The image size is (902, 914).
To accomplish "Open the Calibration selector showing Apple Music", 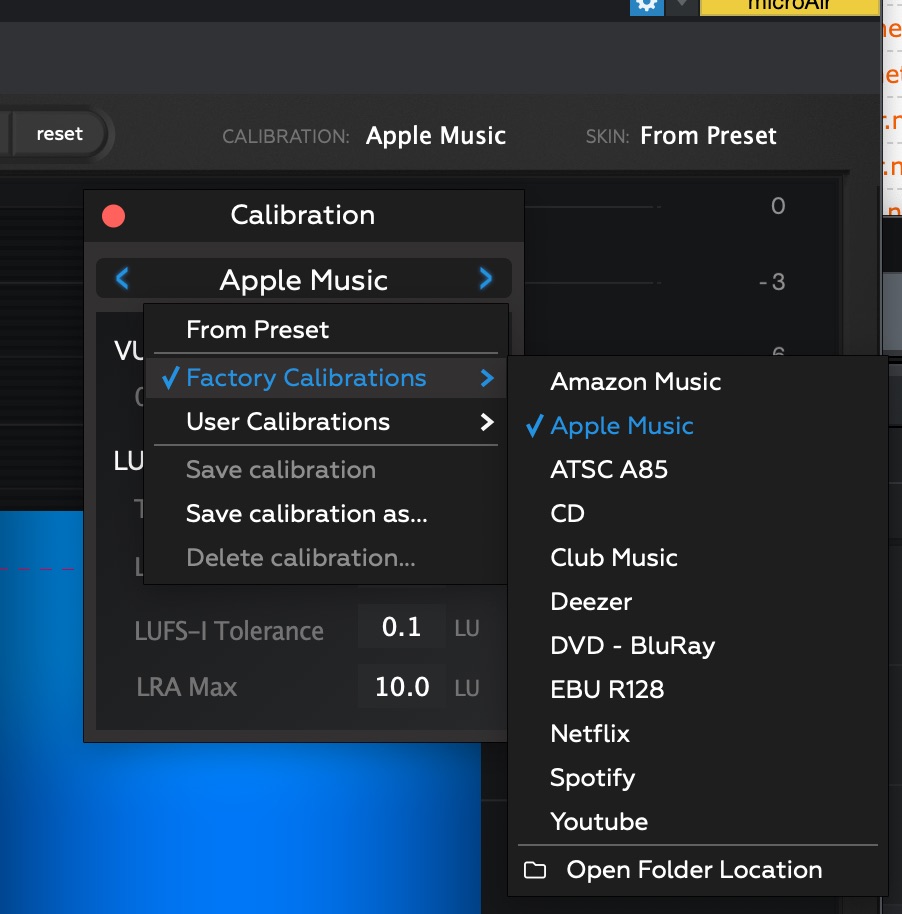I will [436, 136].
